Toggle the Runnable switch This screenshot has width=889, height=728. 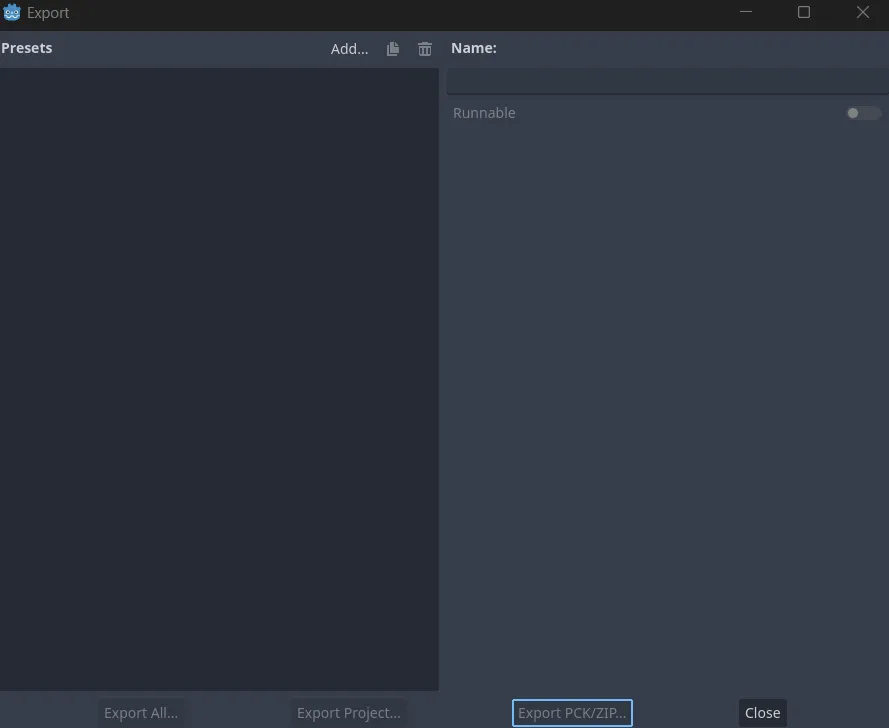coord(863,113)
